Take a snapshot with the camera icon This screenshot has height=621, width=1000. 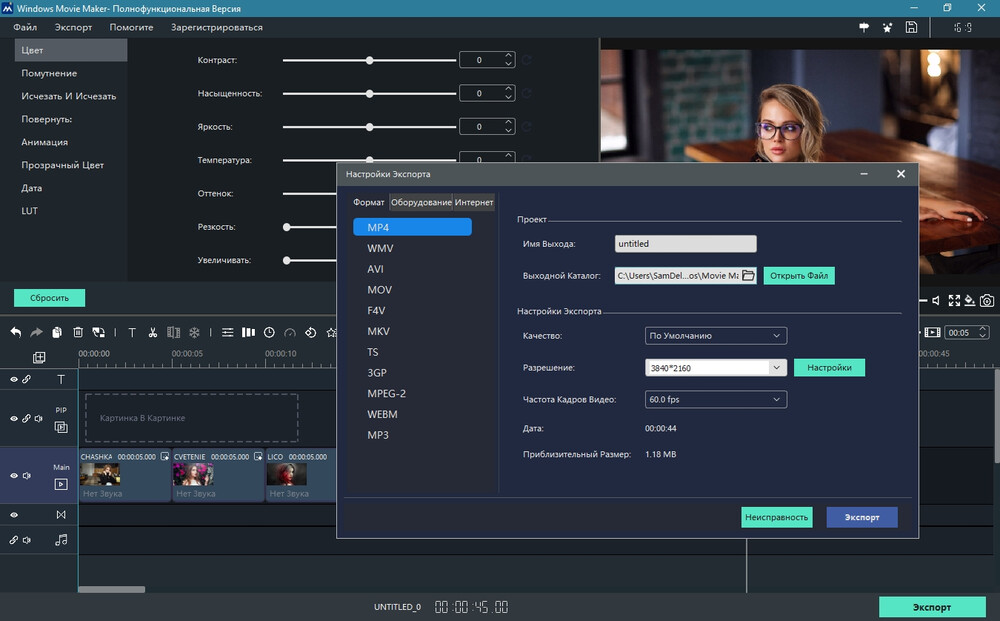pos(986,300)
